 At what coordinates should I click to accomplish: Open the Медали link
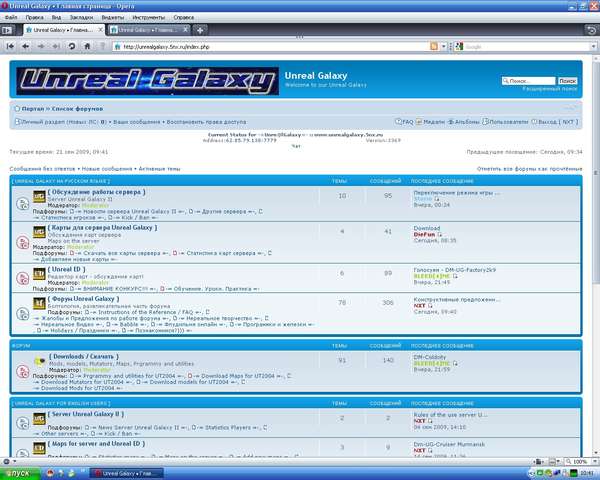(x=434, y=122)
